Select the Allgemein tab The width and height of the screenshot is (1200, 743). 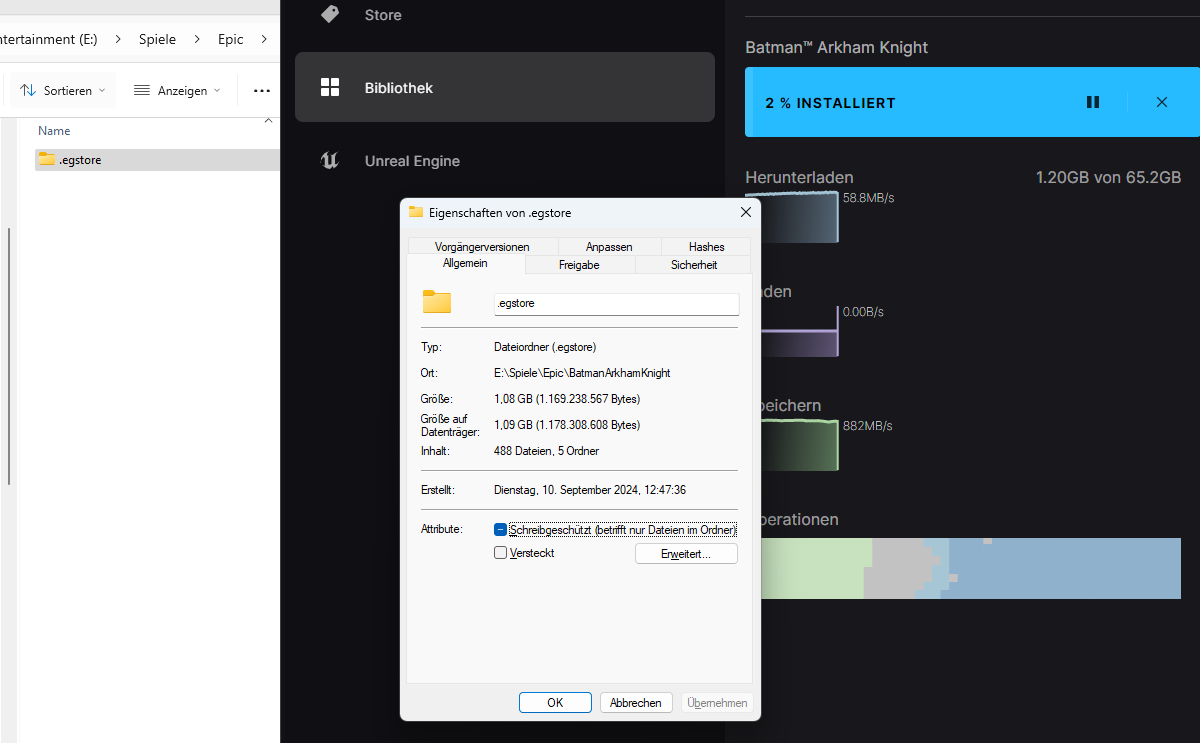(x=465, y=264)
